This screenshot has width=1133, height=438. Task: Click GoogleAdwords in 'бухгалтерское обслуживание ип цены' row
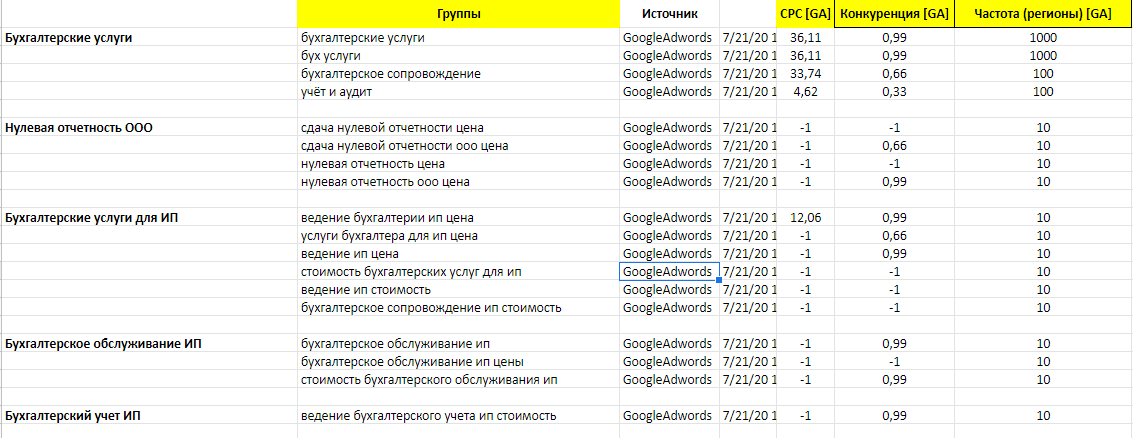tap(669, 361)
